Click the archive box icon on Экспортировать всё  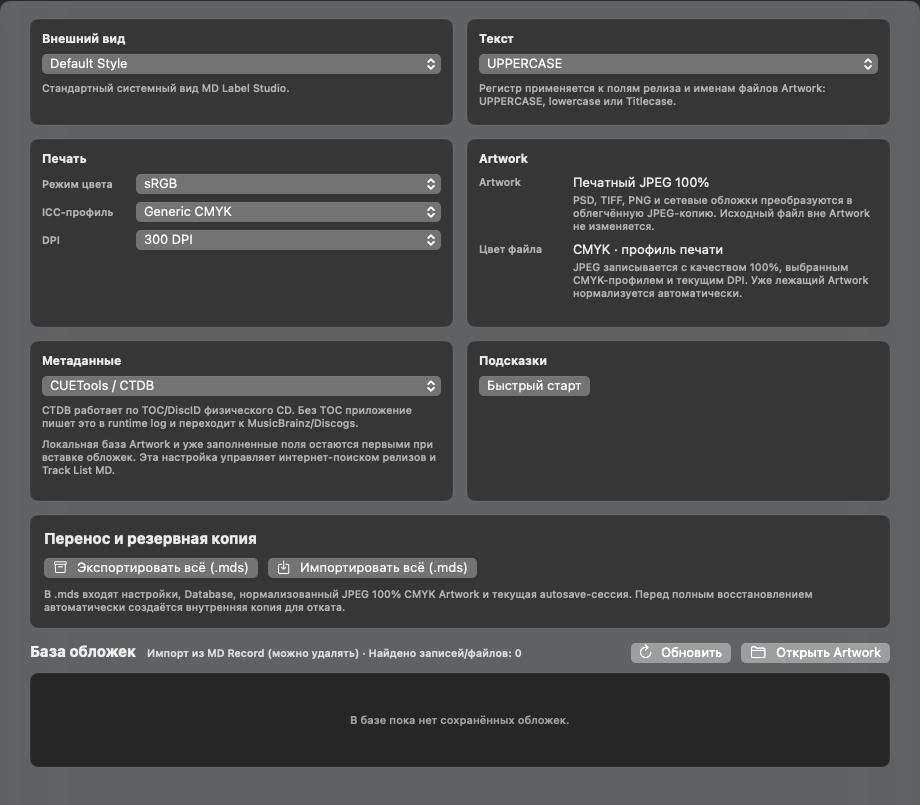60,567
